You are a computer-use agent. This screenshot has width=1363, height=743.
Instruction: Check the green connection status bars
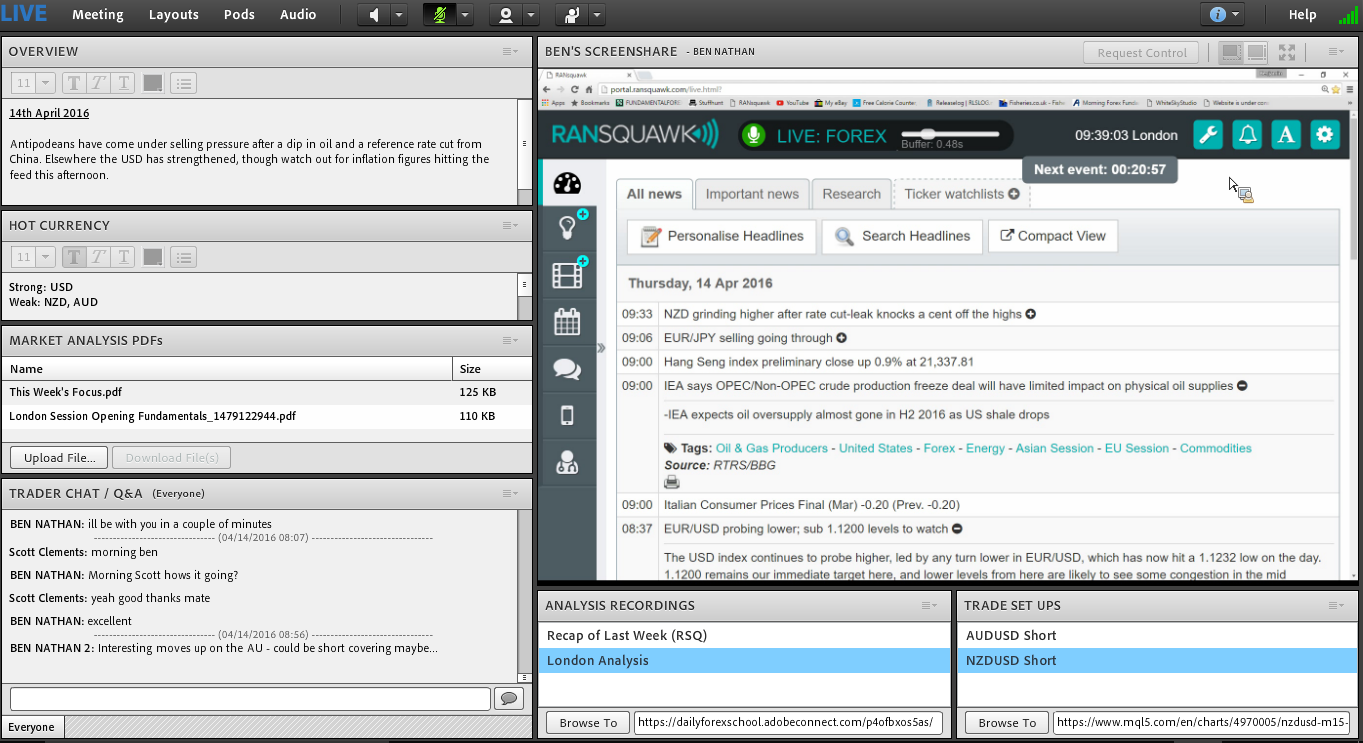coord(1348,15)
